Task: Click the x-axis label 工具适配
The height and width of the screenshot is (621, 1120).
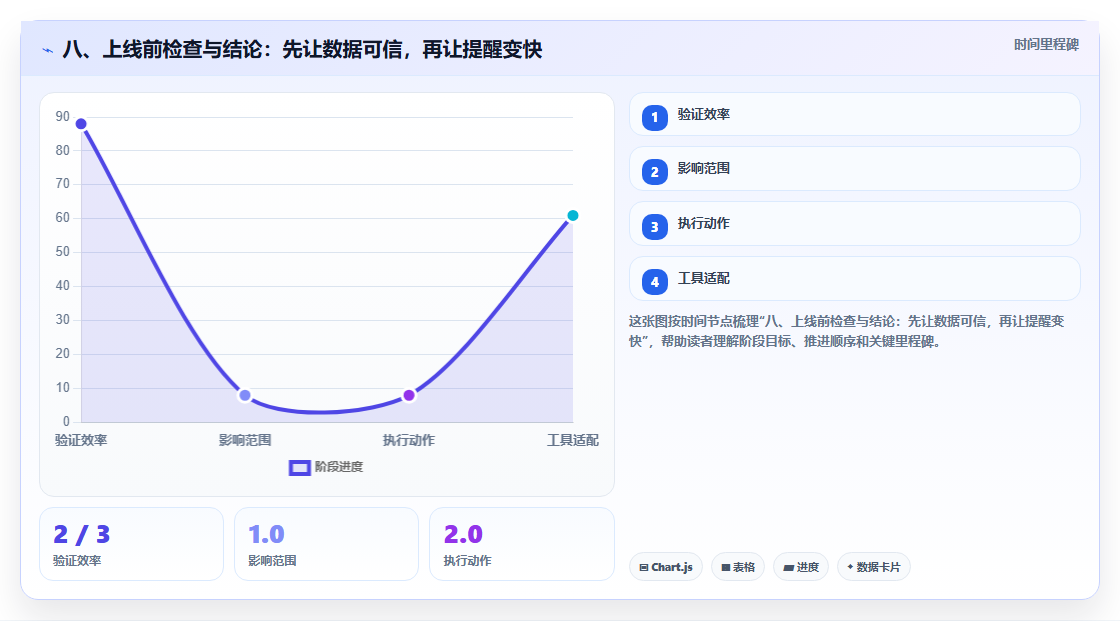Action: 573,440
